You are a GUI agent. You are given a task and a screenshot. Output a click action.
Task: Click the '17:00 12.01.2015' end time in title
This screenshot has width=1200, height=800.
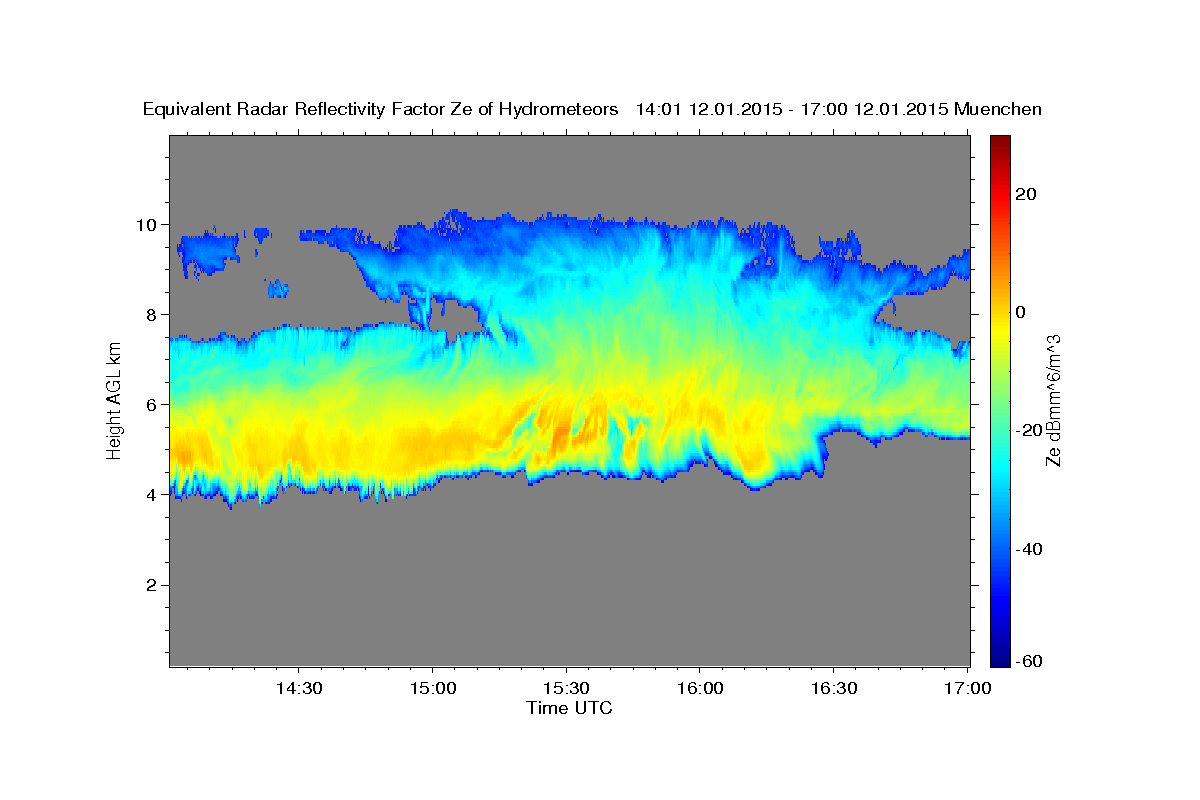(876, 109)
